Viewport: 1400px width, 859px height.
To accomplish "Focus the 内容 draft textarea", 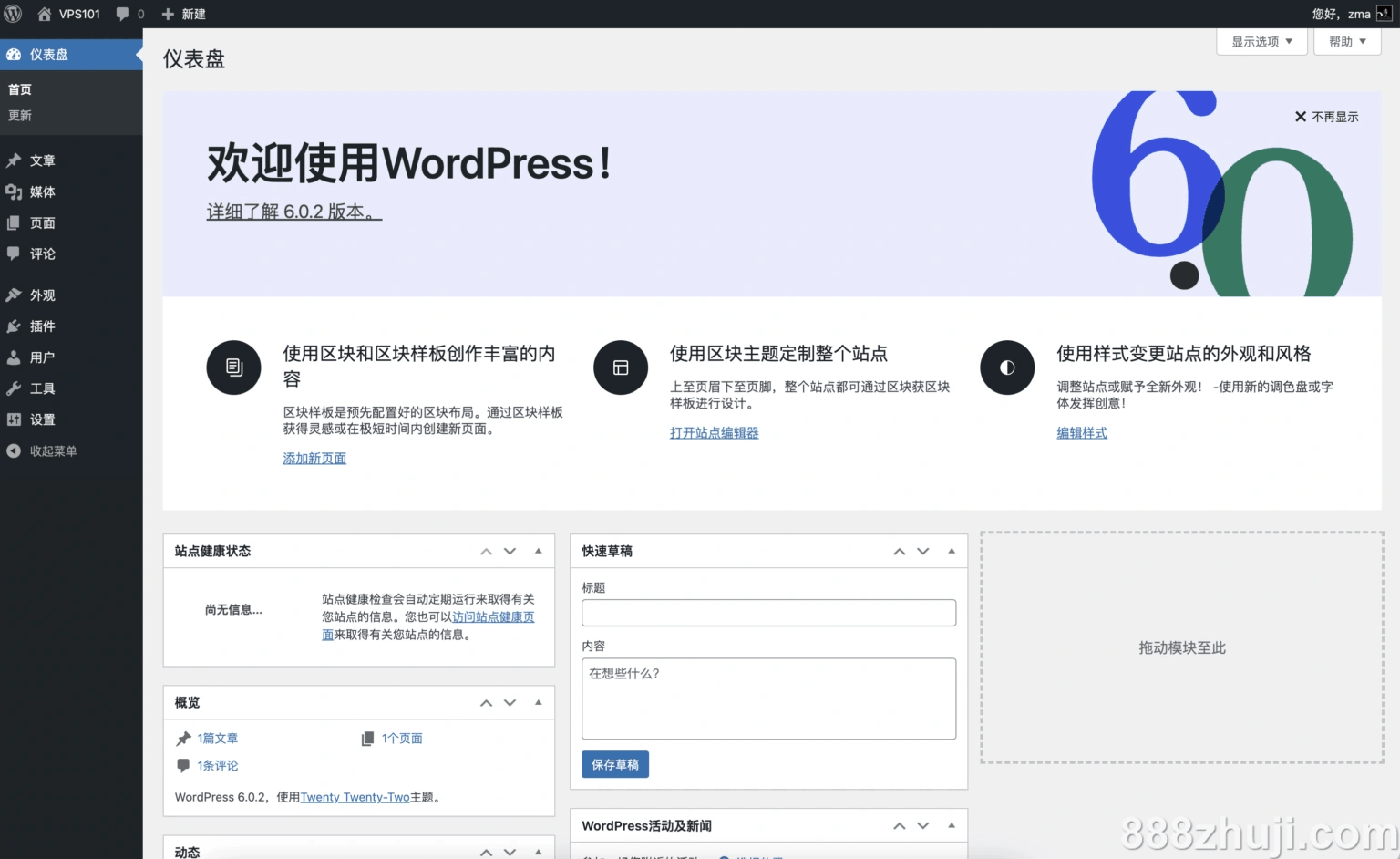I will pos(768,699).
